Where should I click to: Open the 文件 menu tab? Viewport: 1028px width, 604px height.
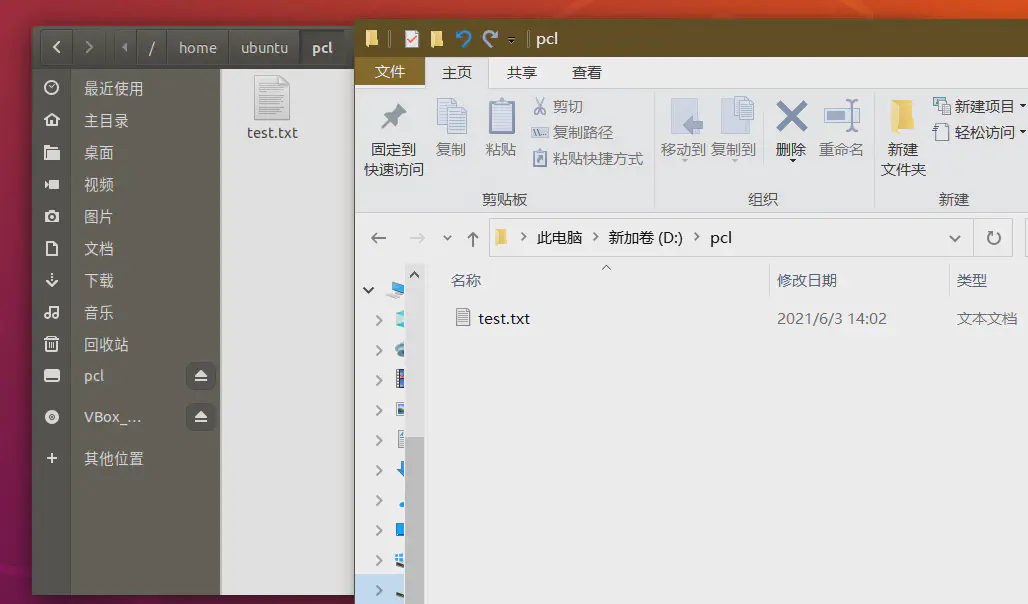390,72
